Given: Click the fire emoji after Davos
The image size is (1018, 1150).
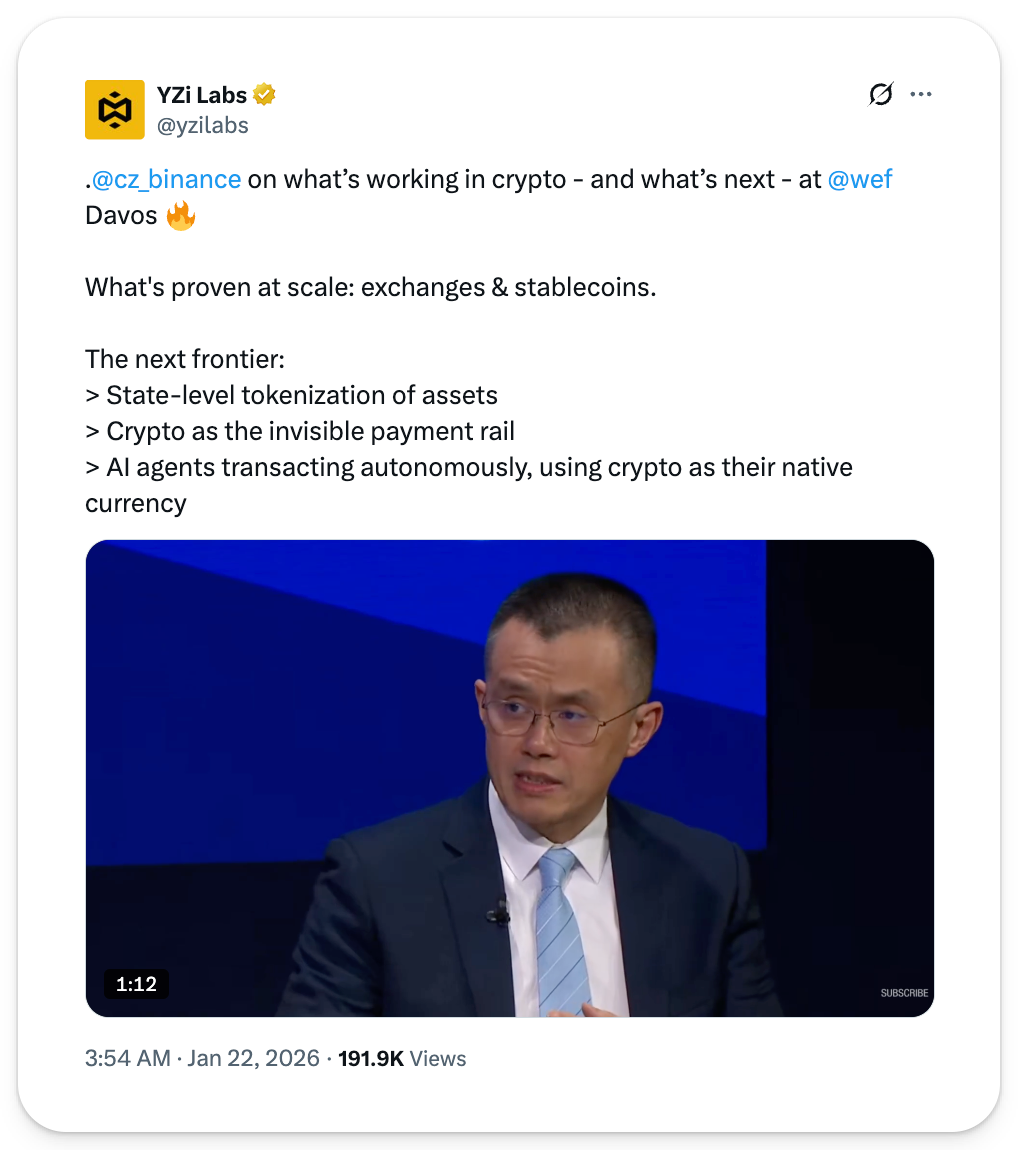Looking at the screenshot, I should 181,215.
